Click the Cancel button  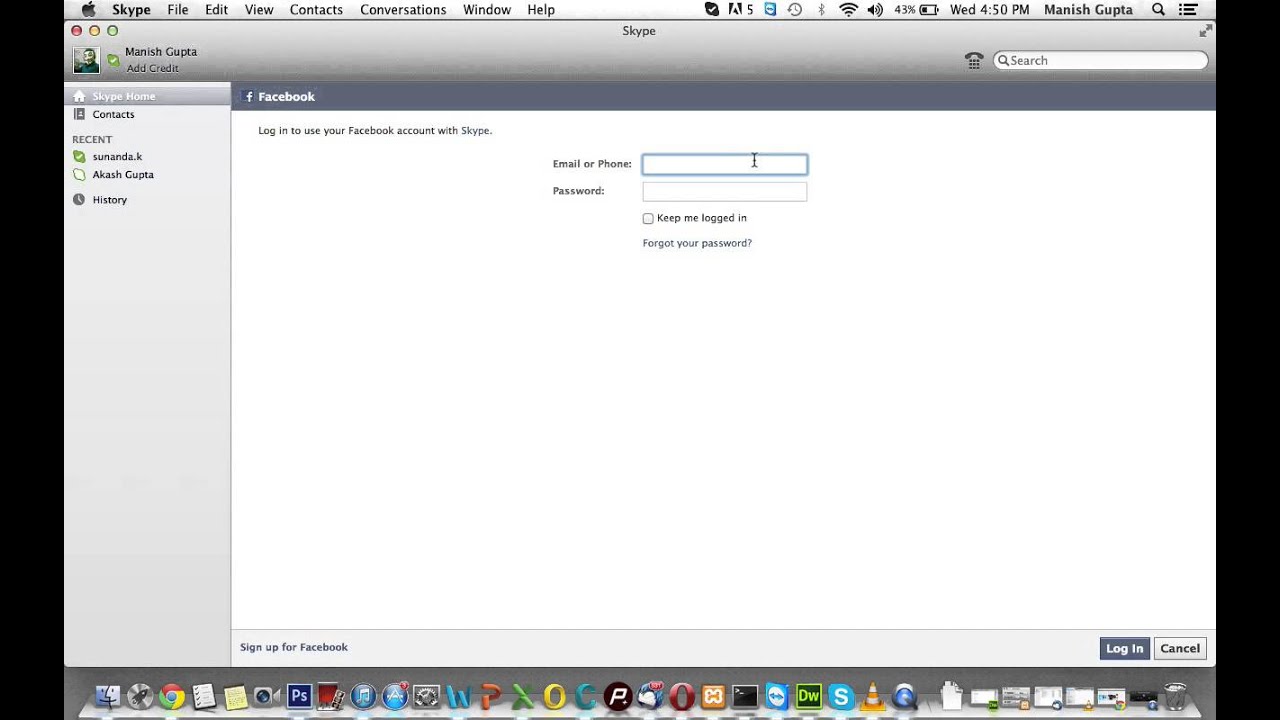click(x=1180, y=648)
